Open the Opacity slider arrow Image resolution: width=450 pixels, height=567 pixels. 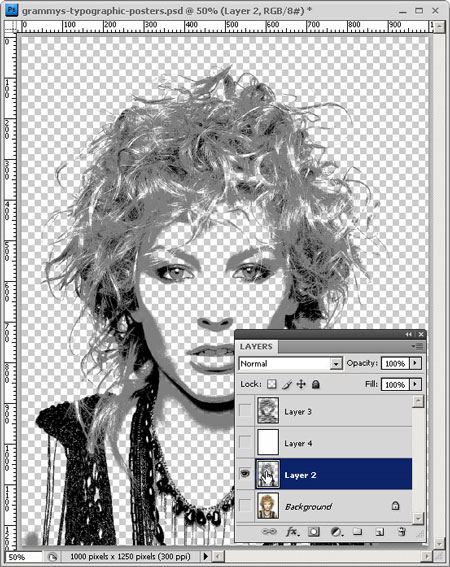click(x=416, y=363)
